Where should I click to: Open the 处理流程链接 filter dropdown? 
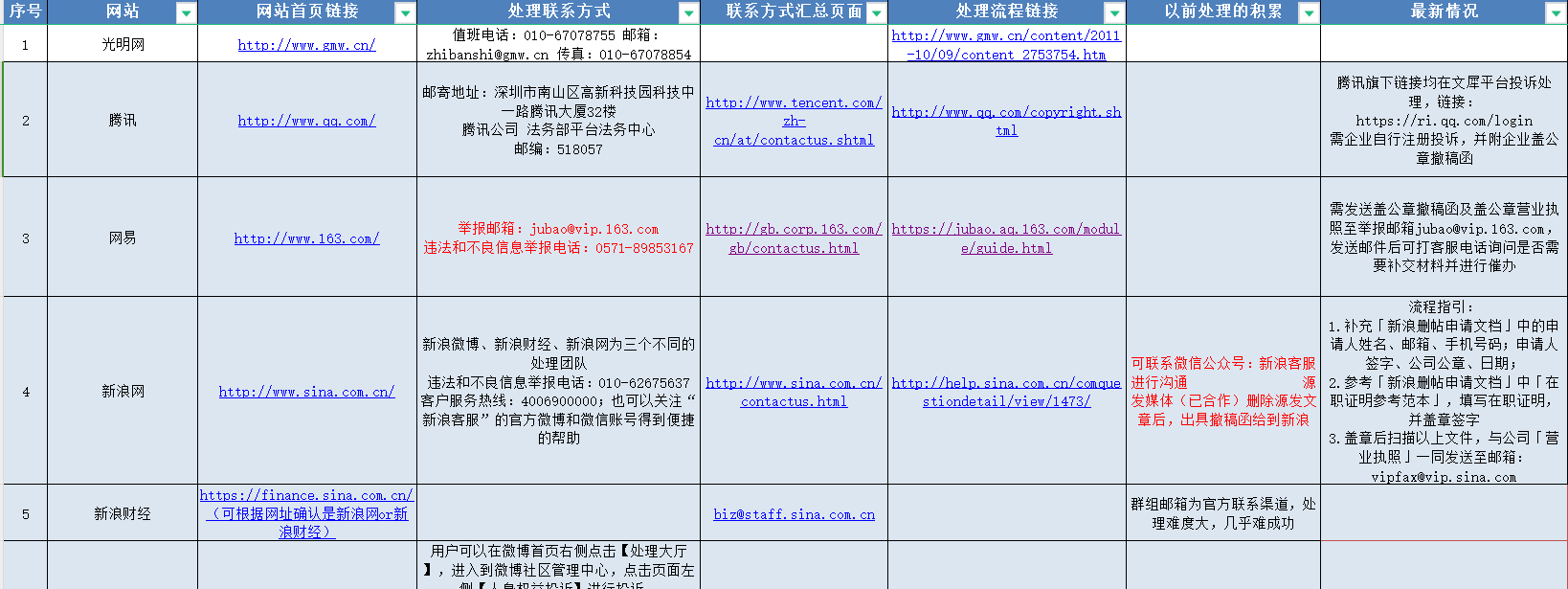(1114, 13)
